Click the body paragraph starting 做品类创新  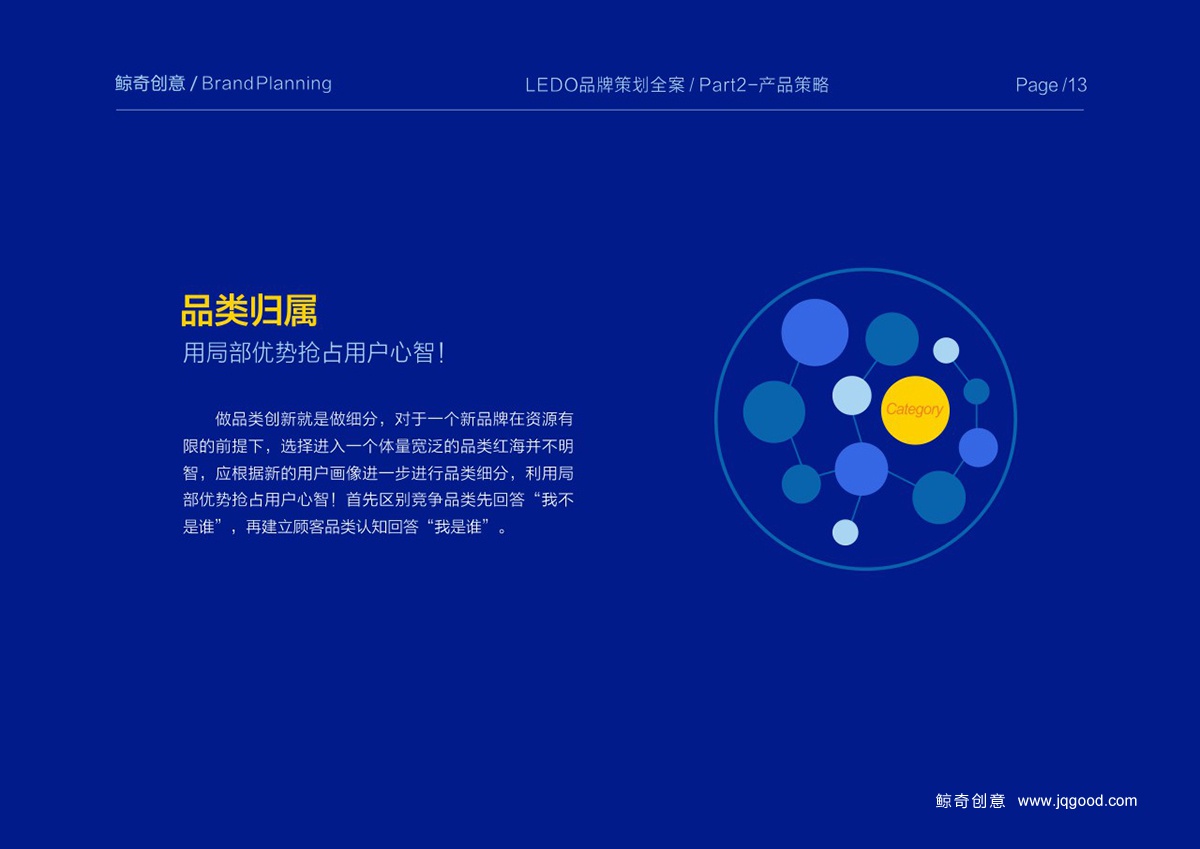click(378, 472)
